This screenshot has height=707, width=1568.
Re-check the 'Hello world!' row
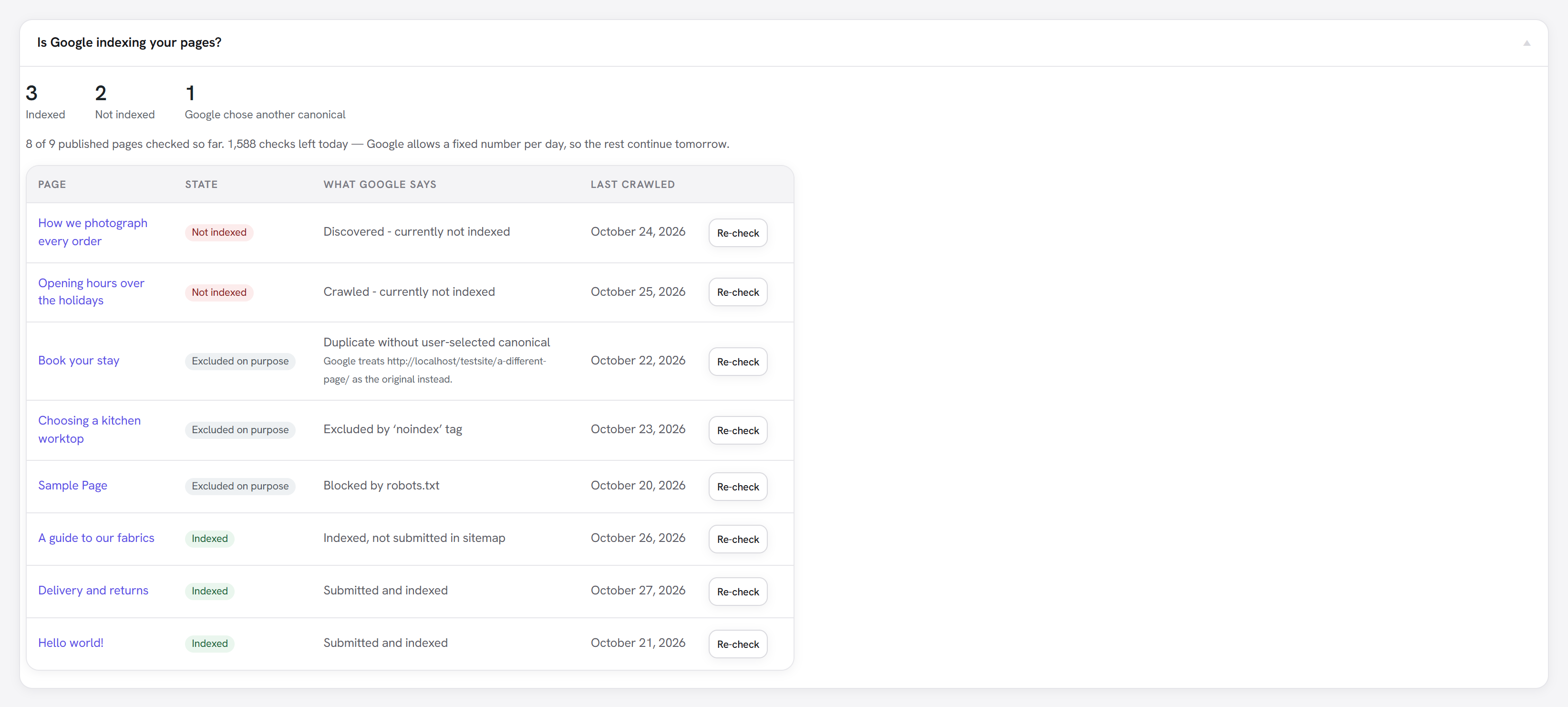(738, 644)
